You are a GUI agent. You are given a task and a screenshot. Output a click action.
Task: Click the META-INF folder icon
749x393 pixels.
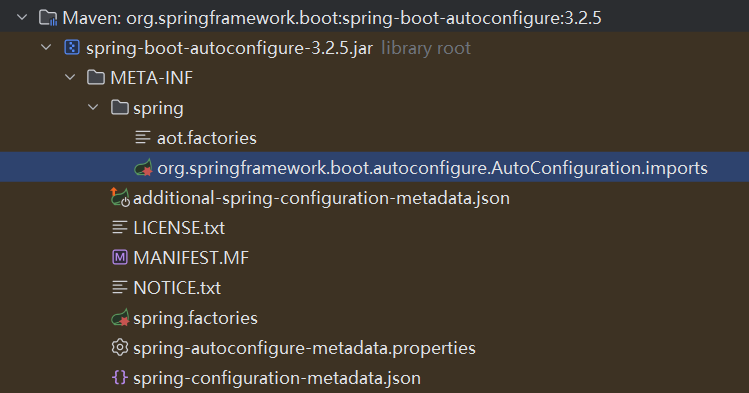(x=96, y=77)
